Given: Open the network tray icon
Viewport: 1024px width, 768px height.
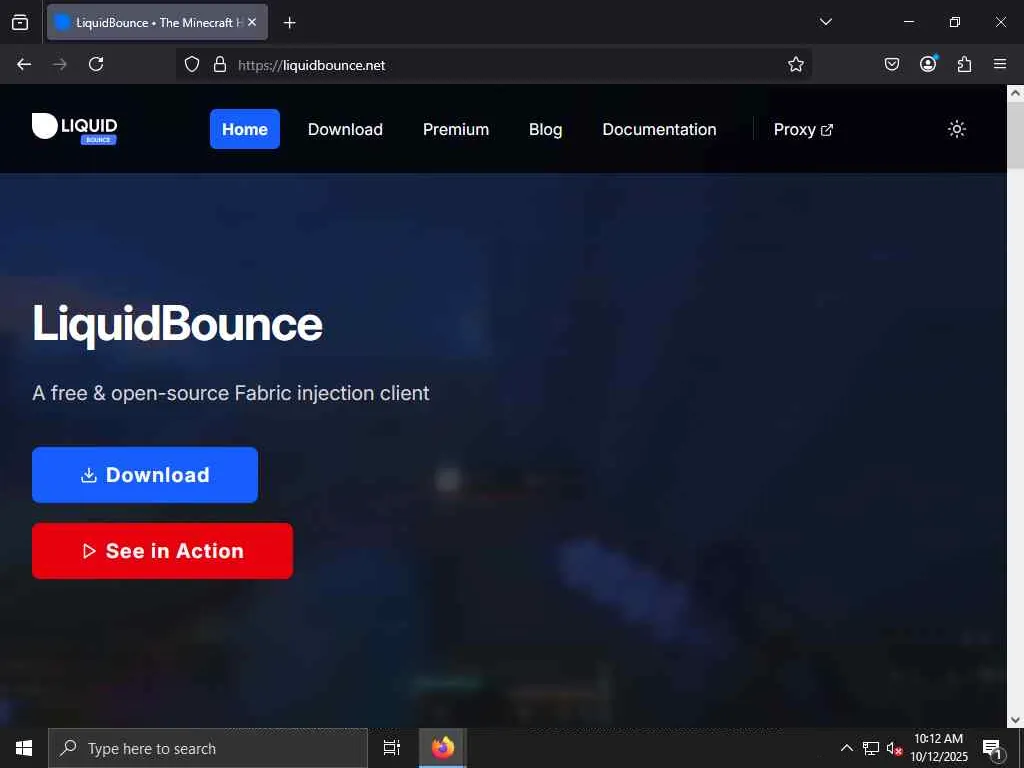Looking at the screenshot, I should (x=871, y=748).
